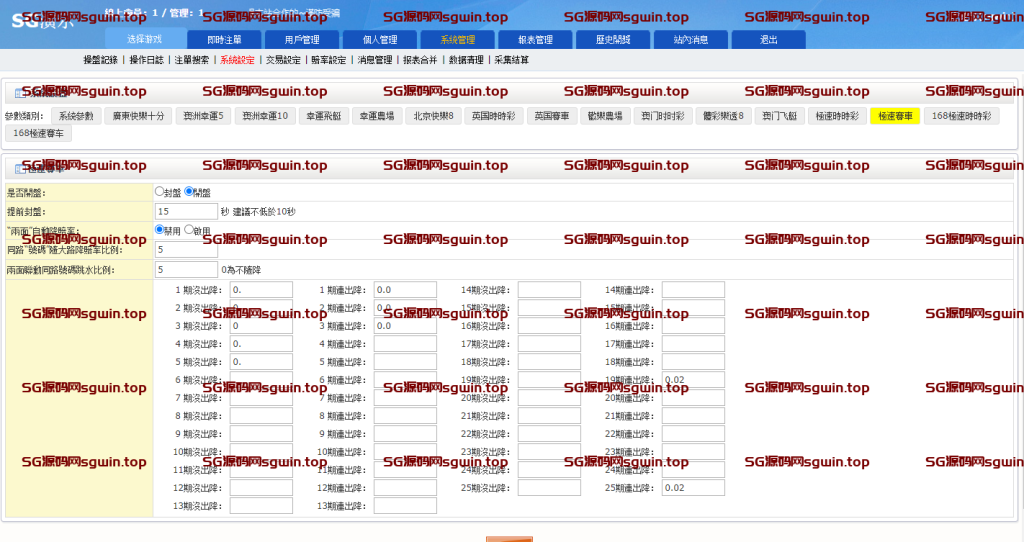Click the 3期沒出降 input field
This screenshot has height=542, width=1024.
(261, 326)
